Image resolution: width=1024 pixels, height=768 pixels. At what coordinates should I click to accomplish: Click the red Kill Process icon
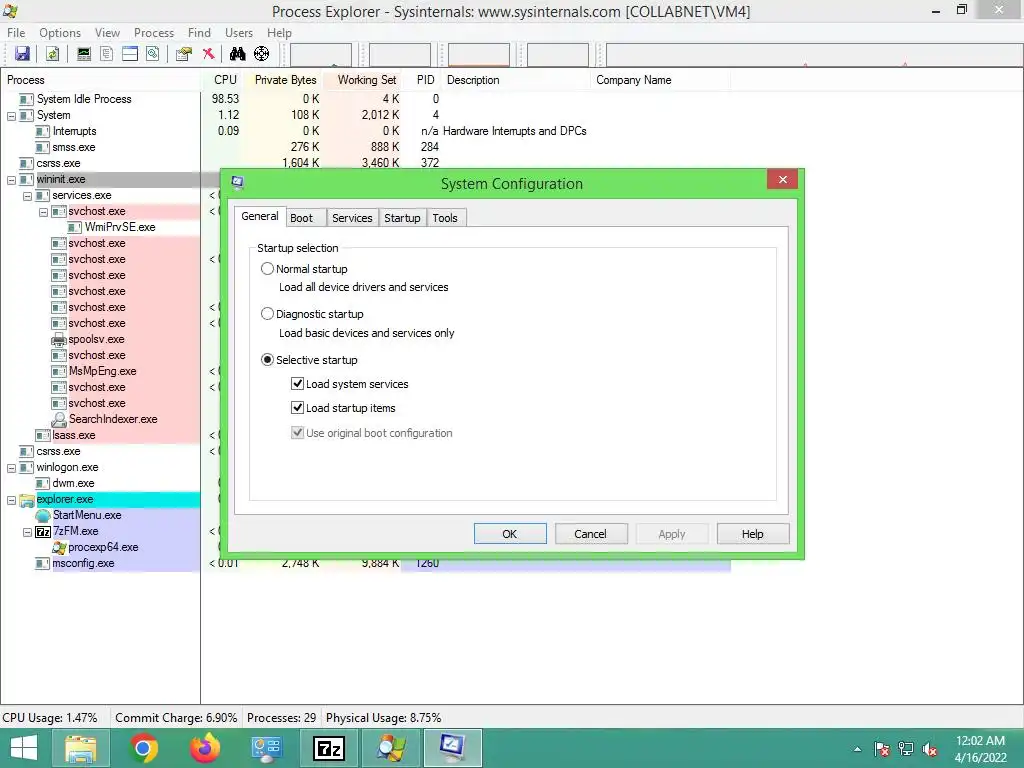pos(208,54)
